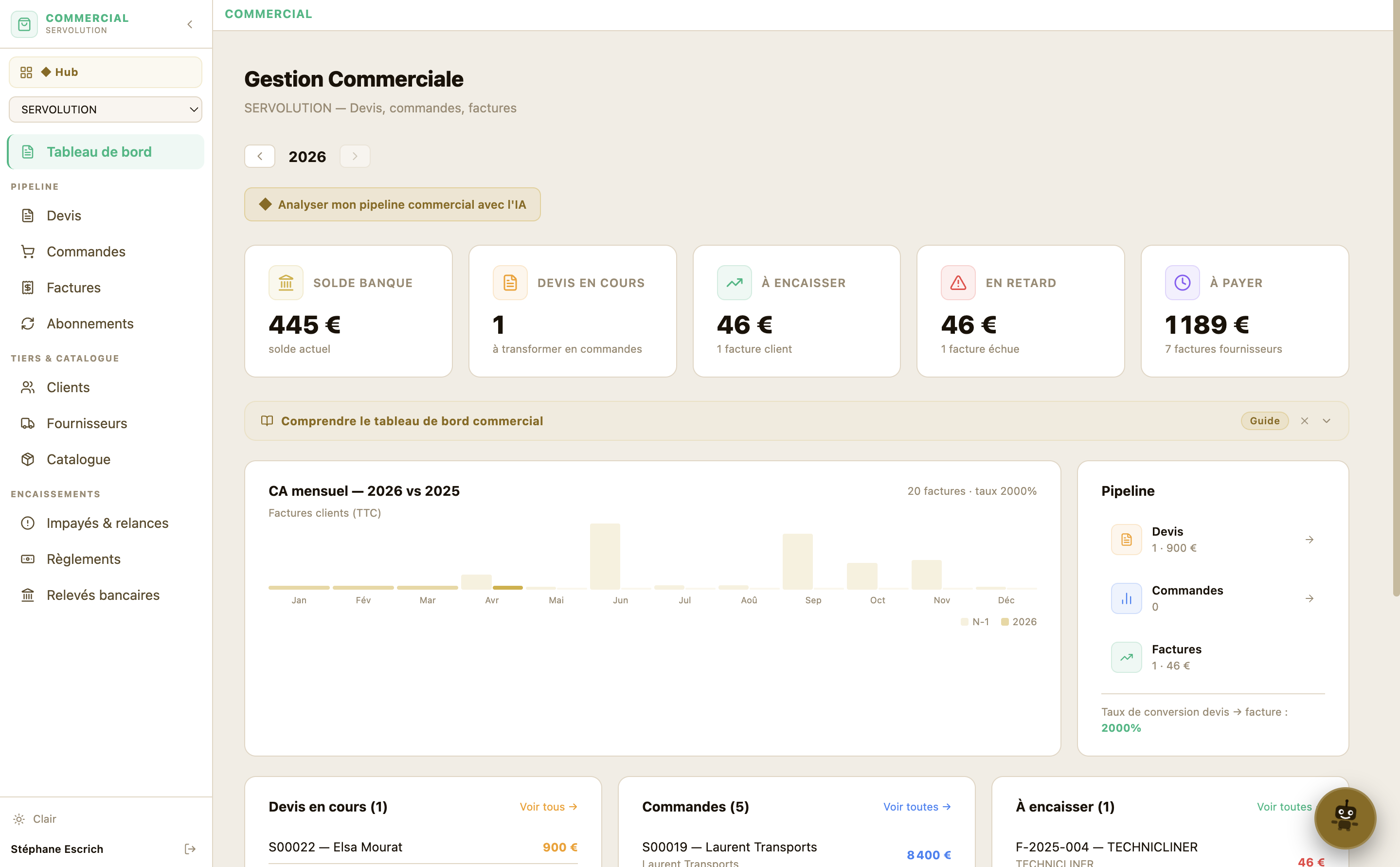Open the Catalogue section
1400x867 pixels.
click(x=78, y=459)
